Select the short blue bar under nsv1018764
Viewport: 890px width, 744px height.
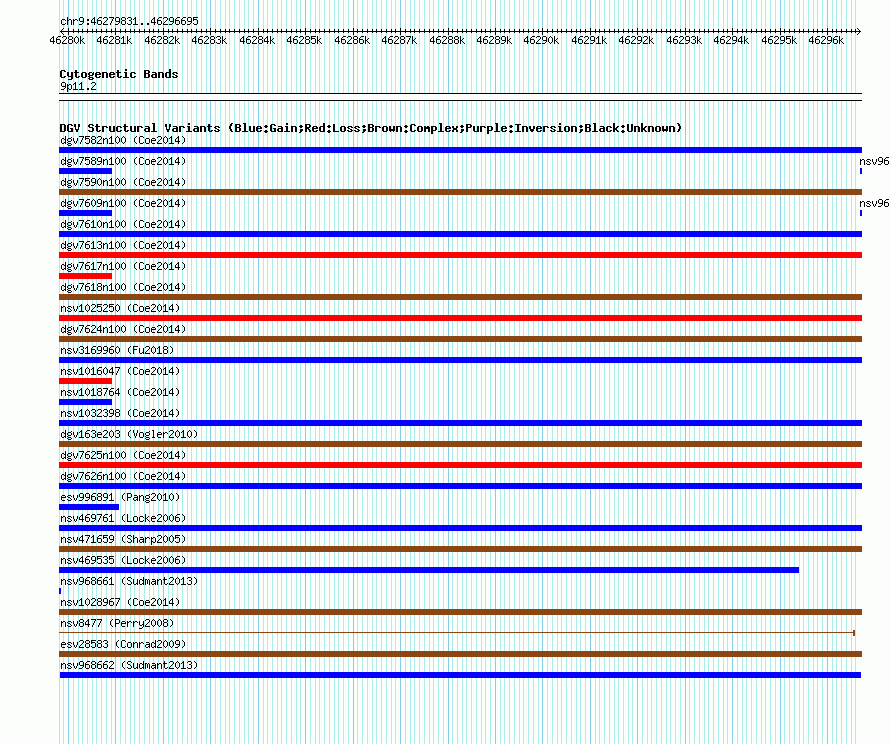tap(86, 402)
